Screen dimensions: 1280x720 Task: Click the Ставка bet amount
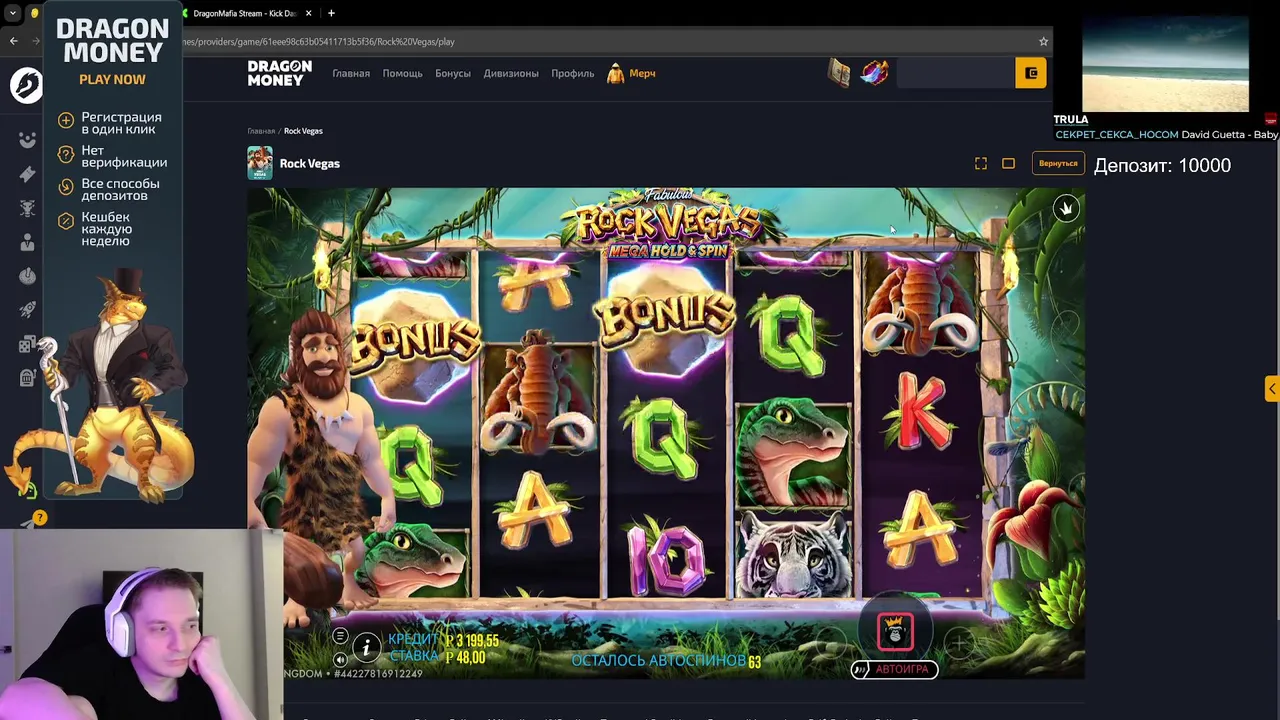(465, 657)
